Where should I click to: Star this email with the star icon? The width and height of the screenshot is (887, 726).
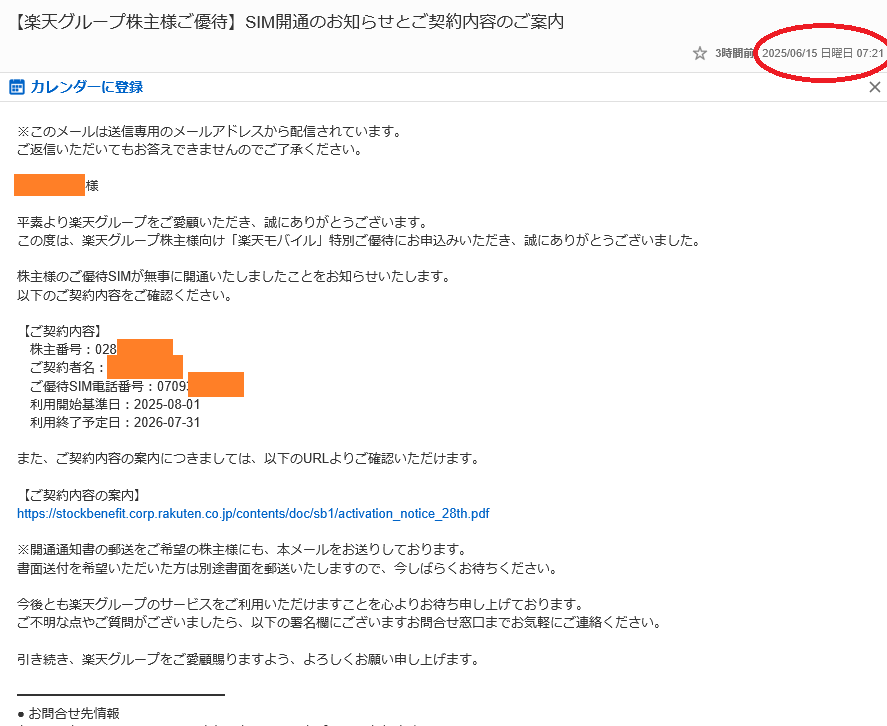coord(700,53)
